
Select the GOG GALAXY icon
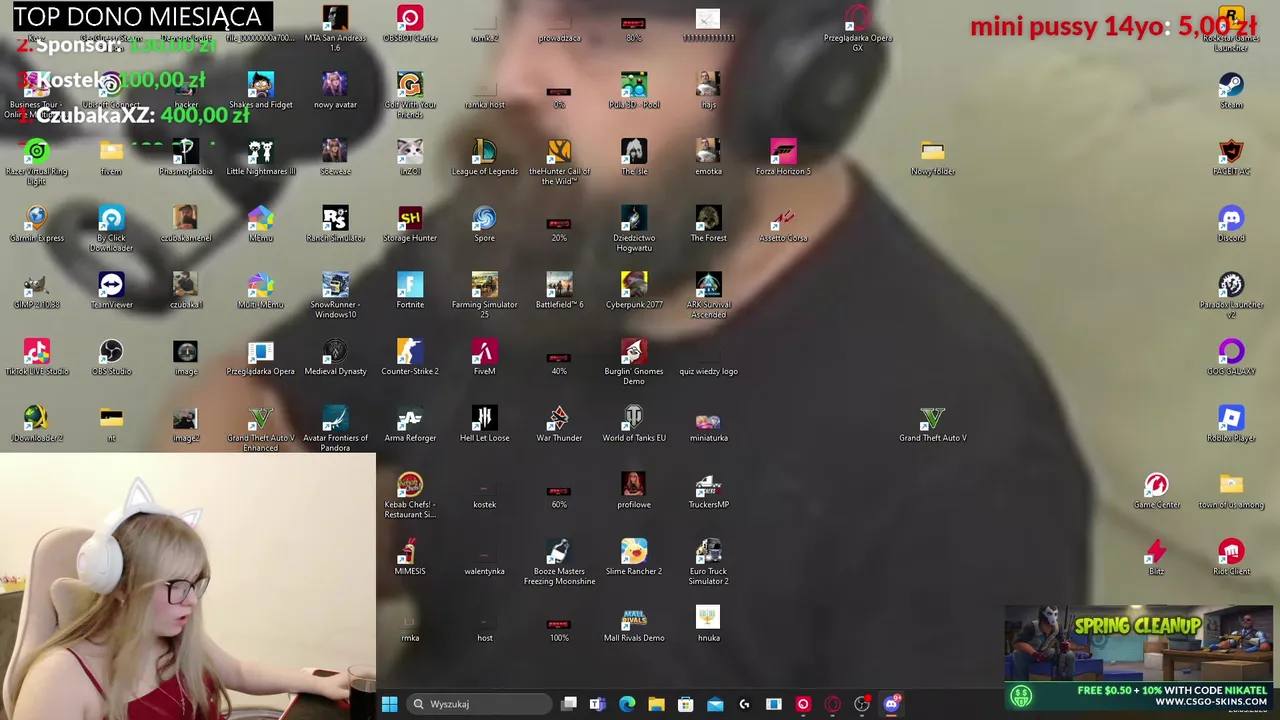[x=1231, y=352]
